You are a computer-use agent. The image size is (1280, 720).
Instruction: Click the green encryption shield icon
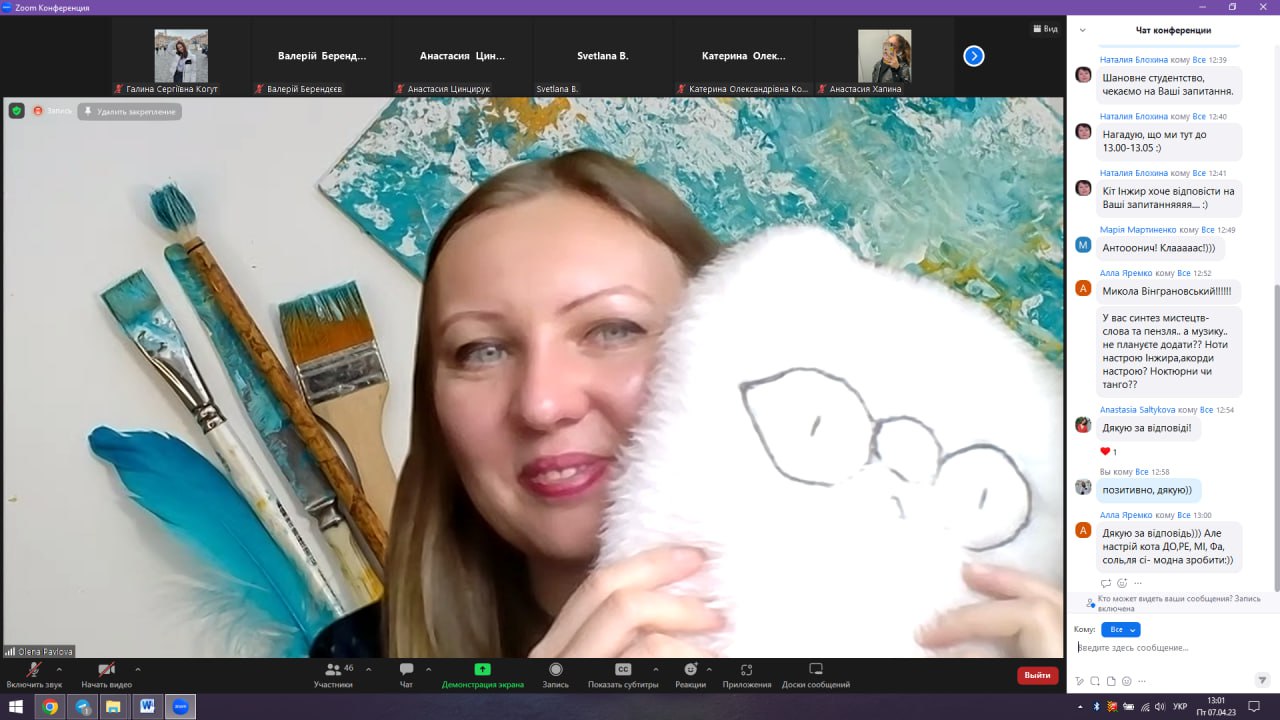16,111
